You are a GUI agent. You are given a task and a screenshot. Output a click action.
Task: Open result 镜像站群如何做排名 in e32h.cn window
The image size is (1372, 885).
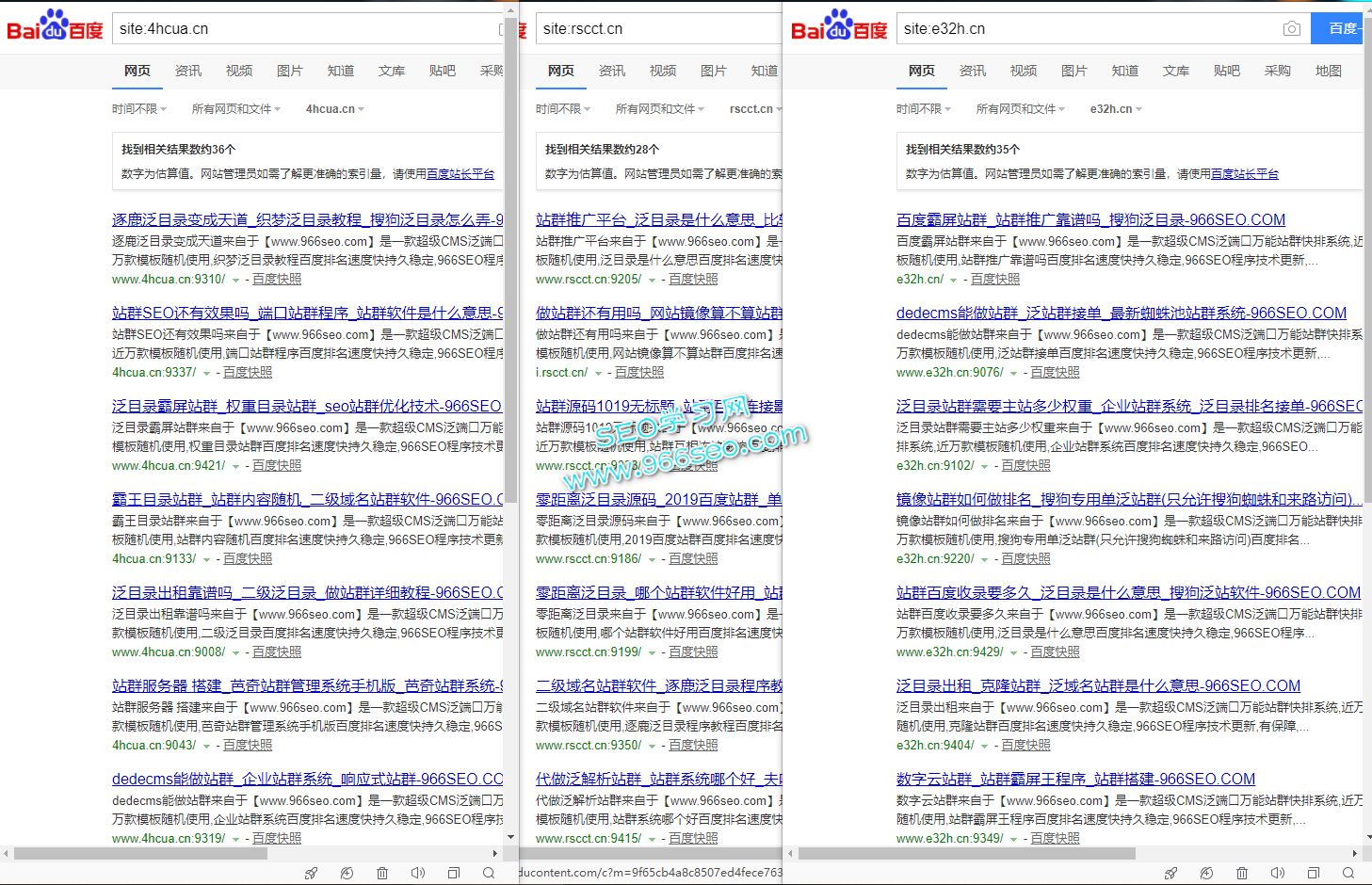(x=1129, y=499)
